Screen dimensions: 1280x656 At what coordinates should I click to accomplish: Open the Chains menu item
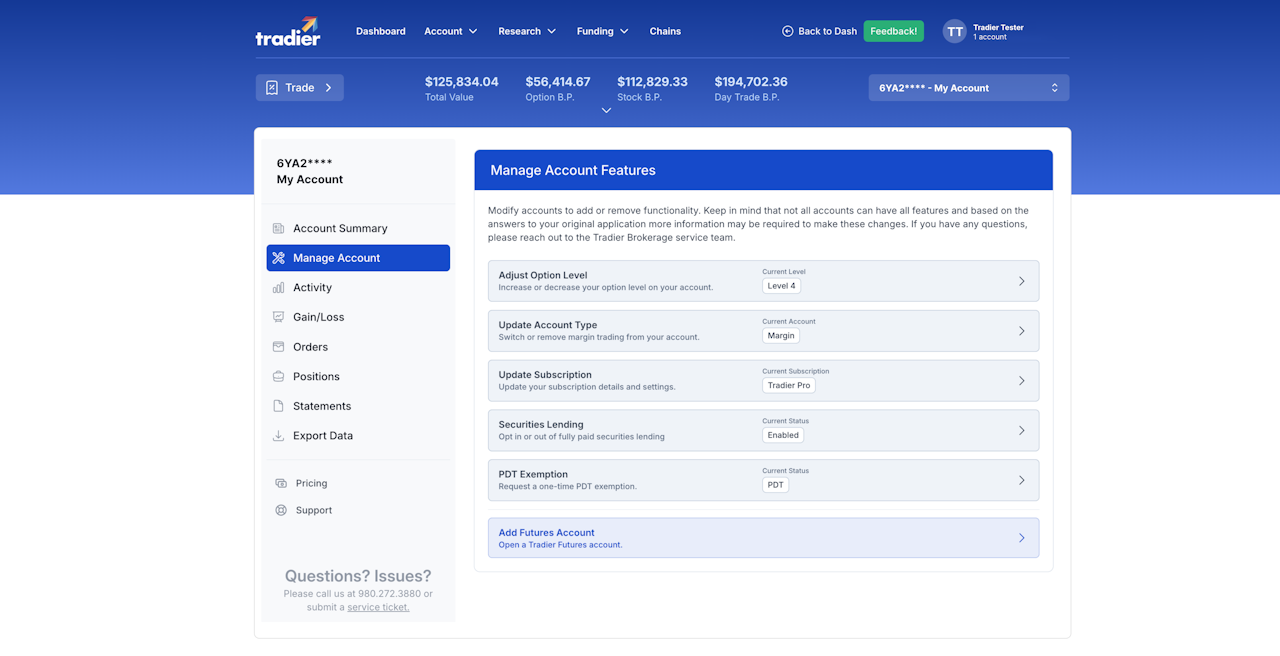pos(665,31)
